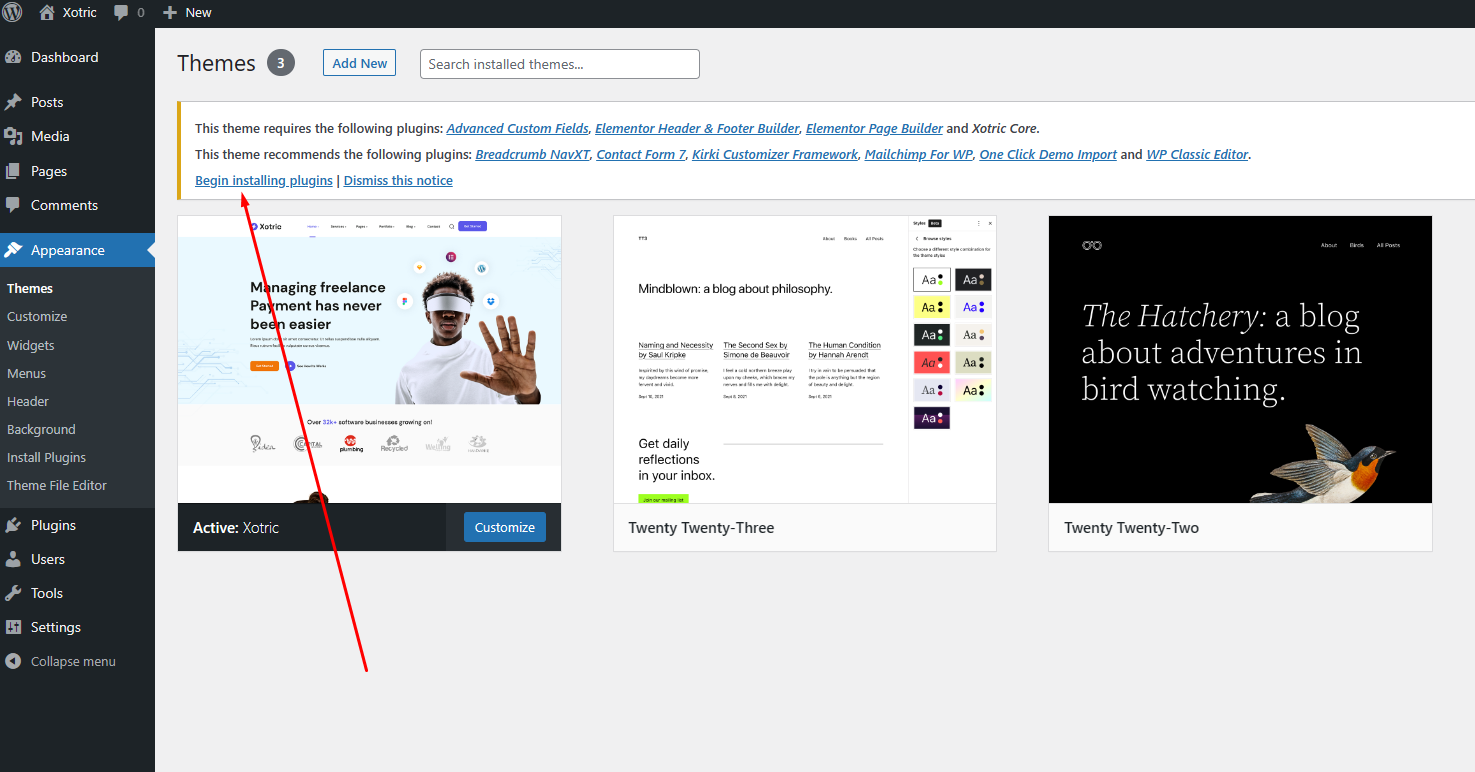Open the Header submenu item

click(28, 401)
